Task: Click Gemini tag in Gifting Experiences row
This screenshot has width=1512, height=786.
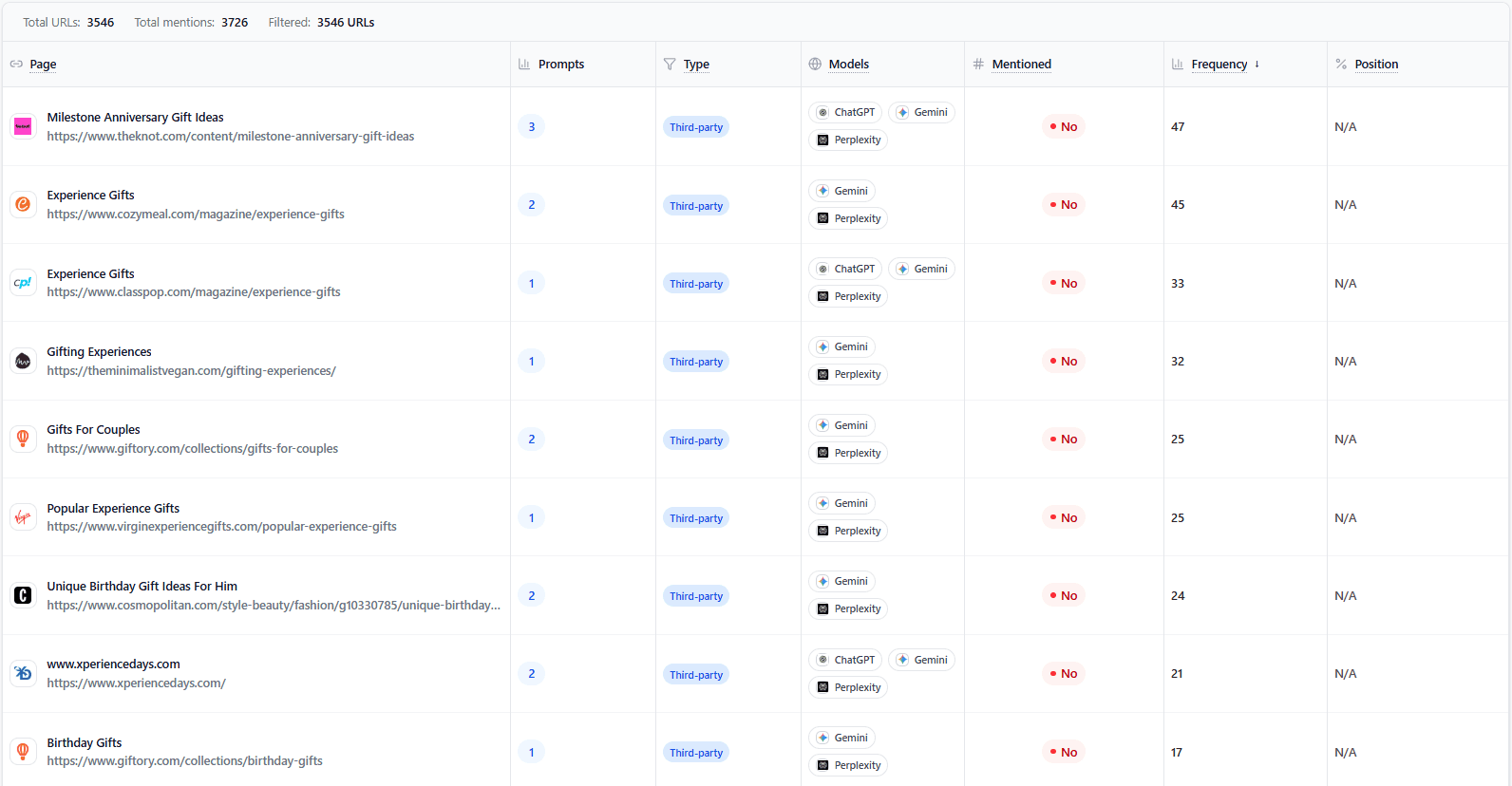Action: coord(841,346)
